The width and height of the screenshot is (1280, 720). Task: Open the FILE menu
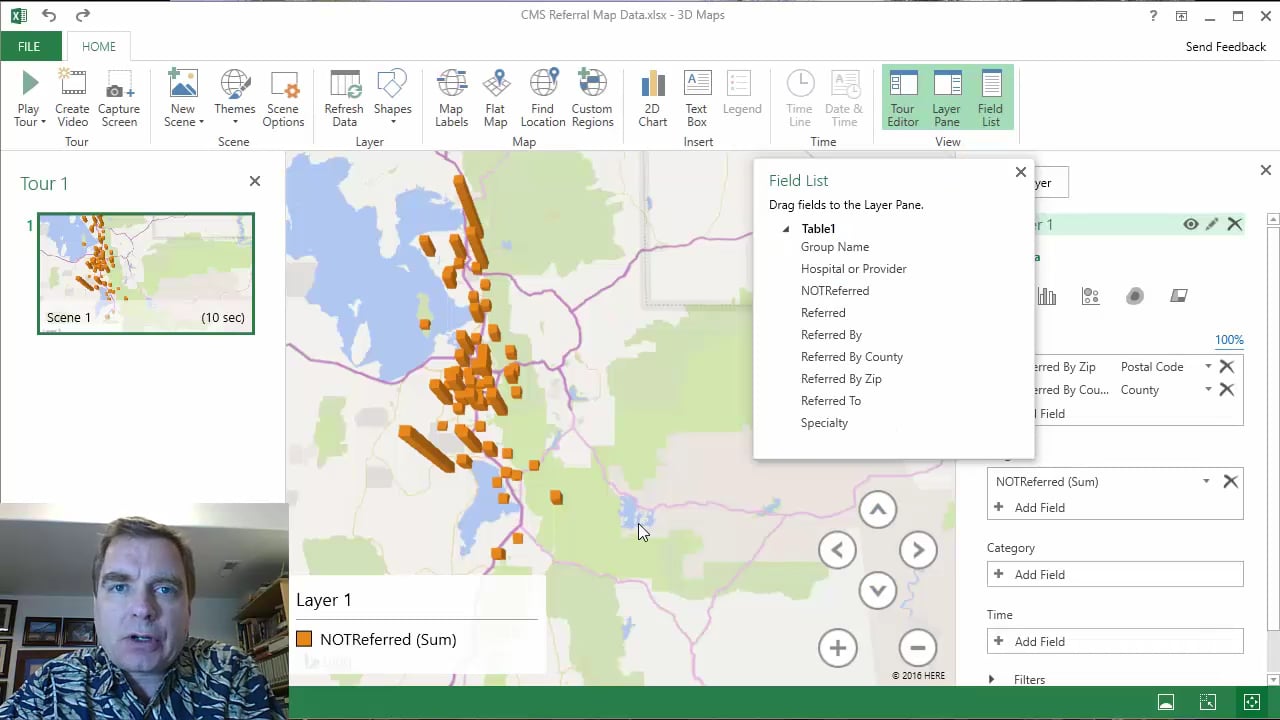coord(29,47)
